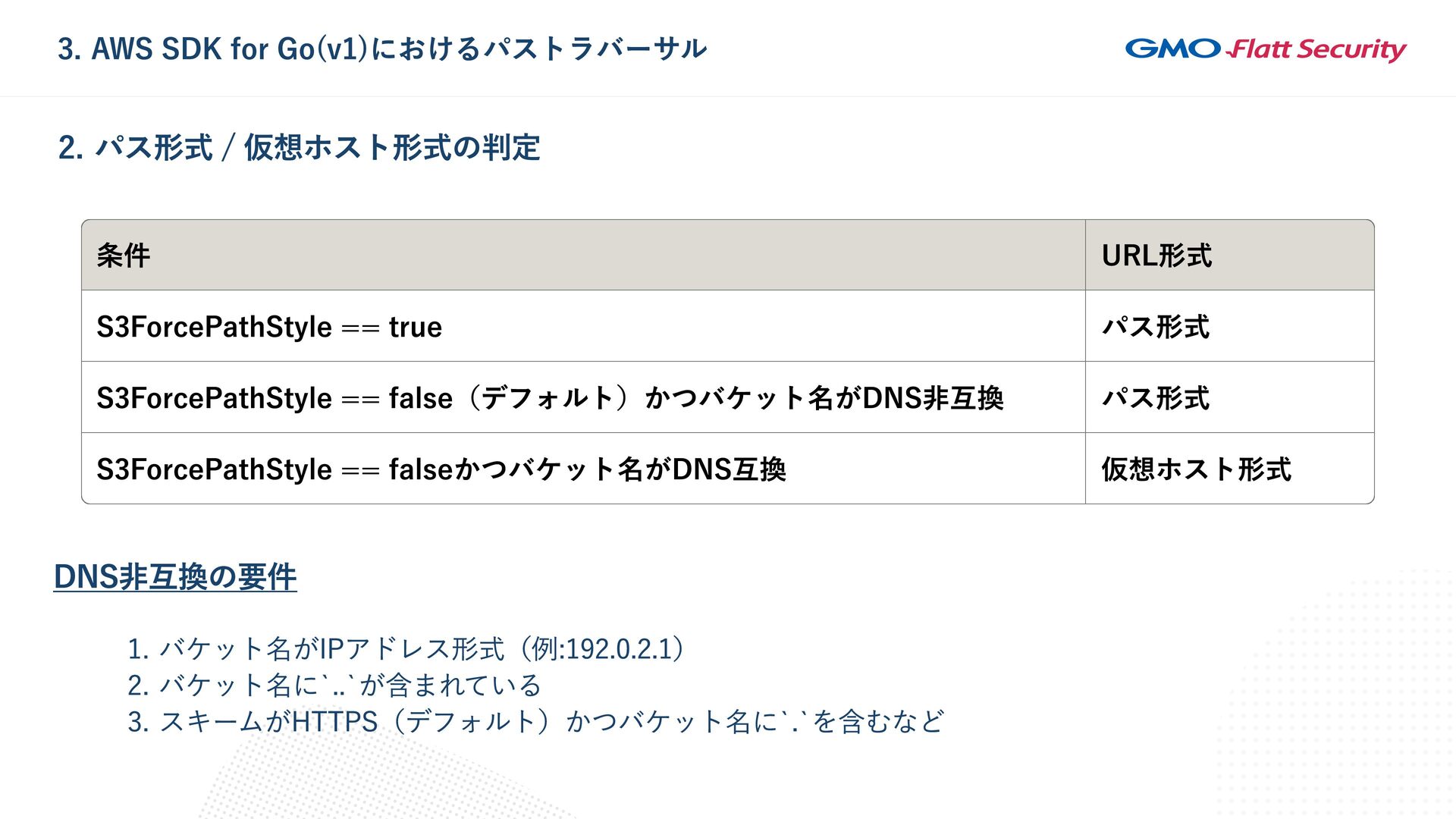Select the URL形式 table header cell
This screenshot has height=819, width=1456.
coord(1156,256)
